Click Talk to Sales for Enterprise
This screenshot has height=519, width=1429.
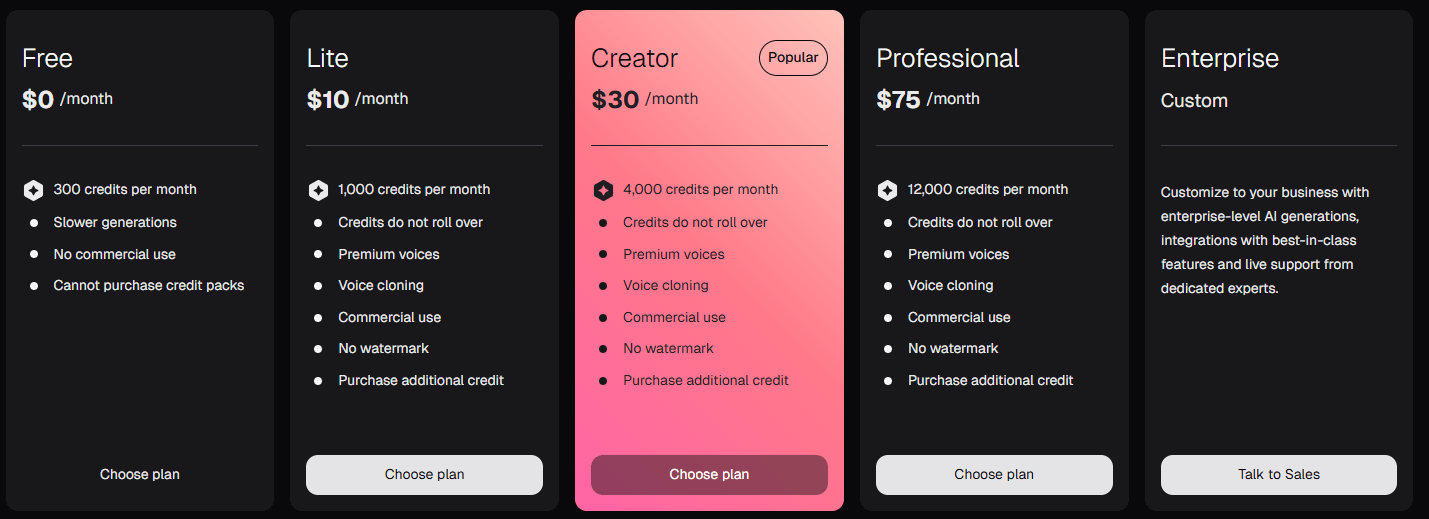1278,474
